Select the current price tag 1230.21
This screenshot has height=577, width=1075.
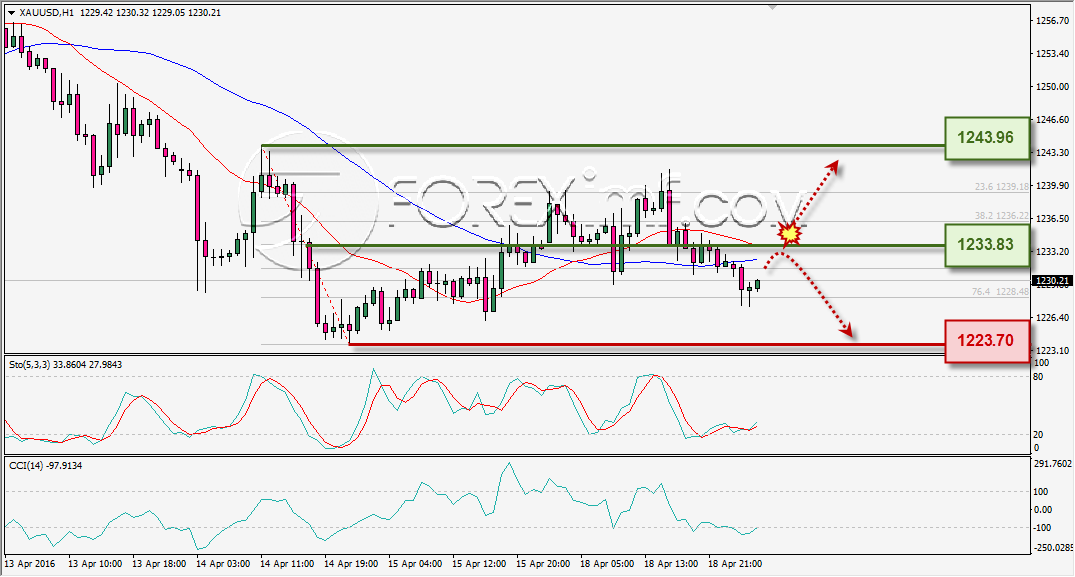pyautogui.click(x=1052, y=281)
